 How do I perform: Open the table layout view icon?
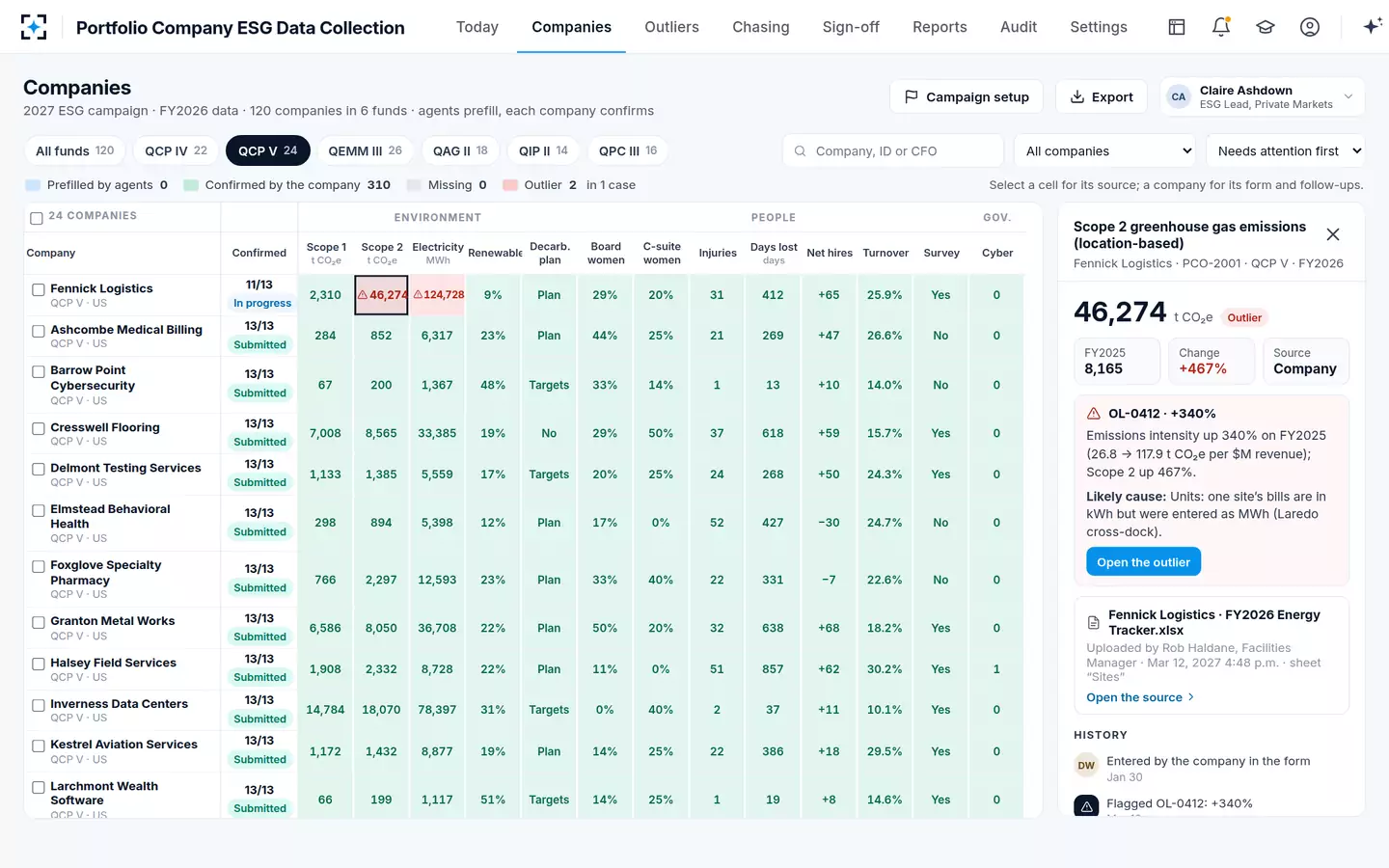click(1177, 27)
